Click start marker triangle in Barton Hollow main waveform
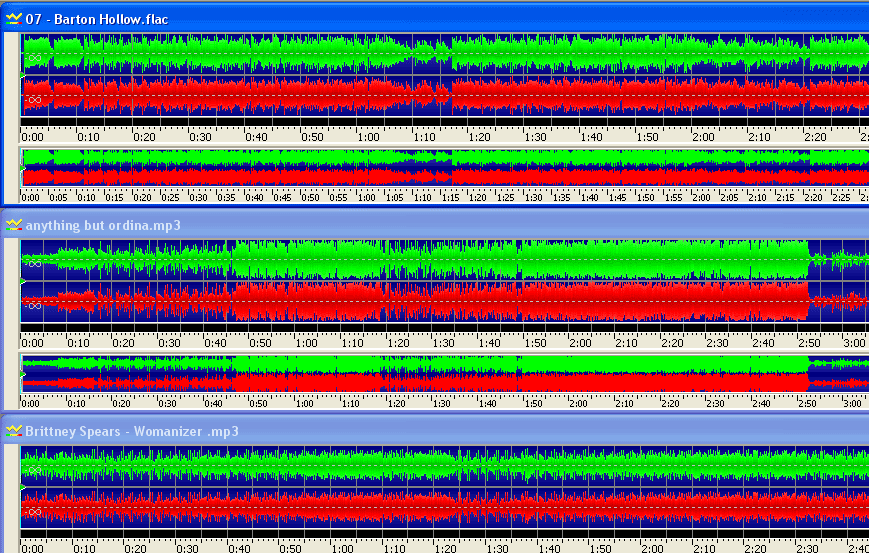The height and width of the screenshot is (553, 869). point(23,75)
